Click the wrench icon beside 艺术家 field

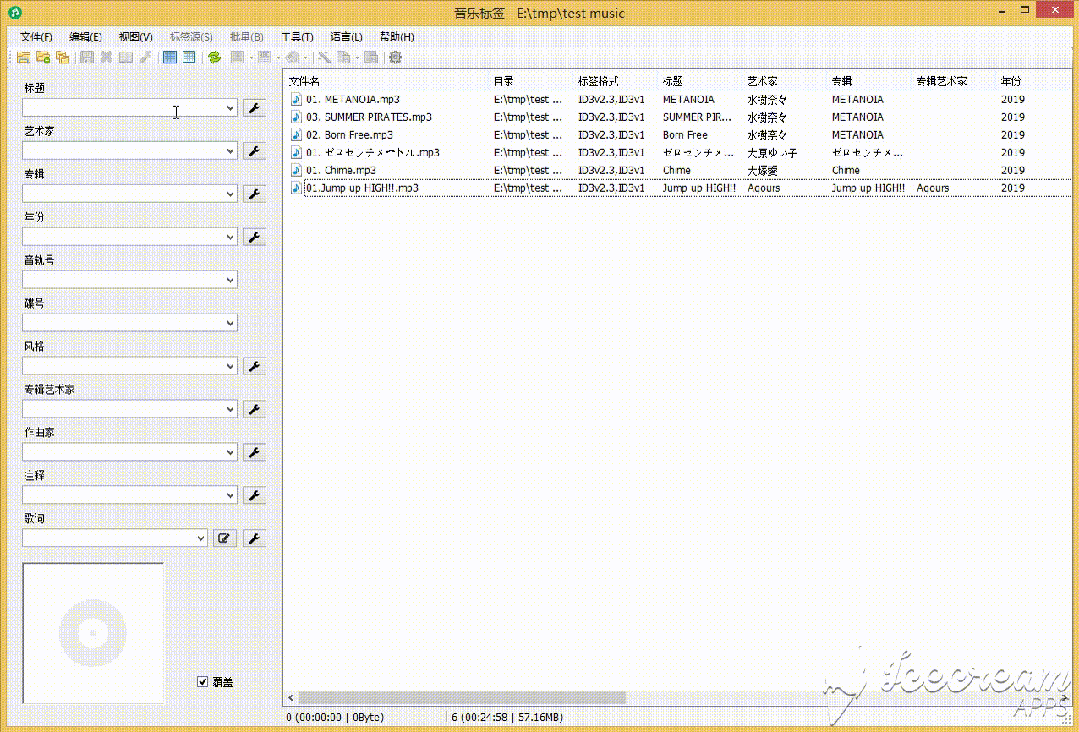[x=254, y=150]
